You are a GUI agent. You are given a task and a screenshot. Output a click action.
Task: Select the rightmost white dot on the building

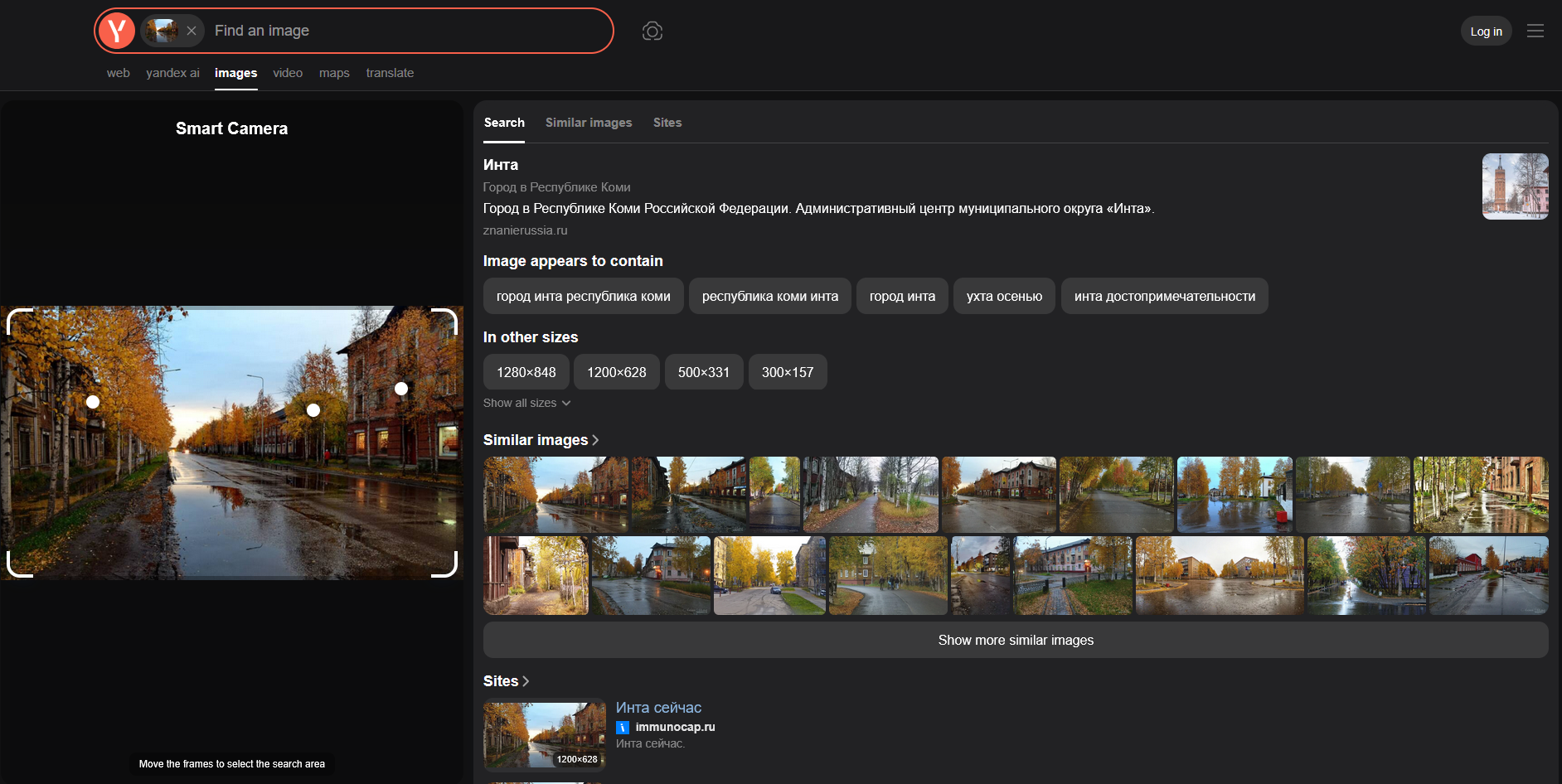click(x=401, y=389)
